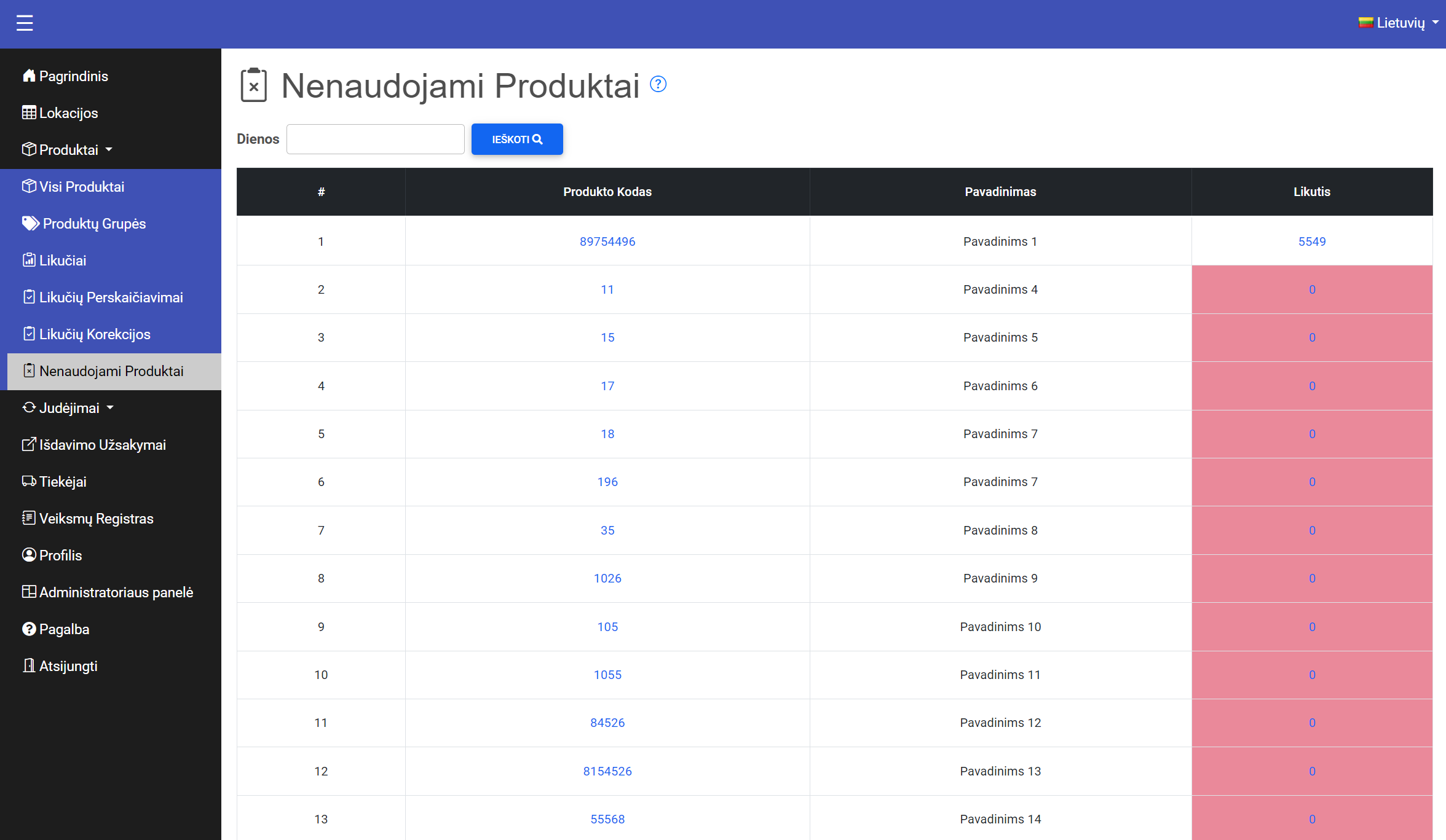Click the 5549 balance link
Image resolution: width=1446 pixels, height=840 pixels.
(1311, 241)
